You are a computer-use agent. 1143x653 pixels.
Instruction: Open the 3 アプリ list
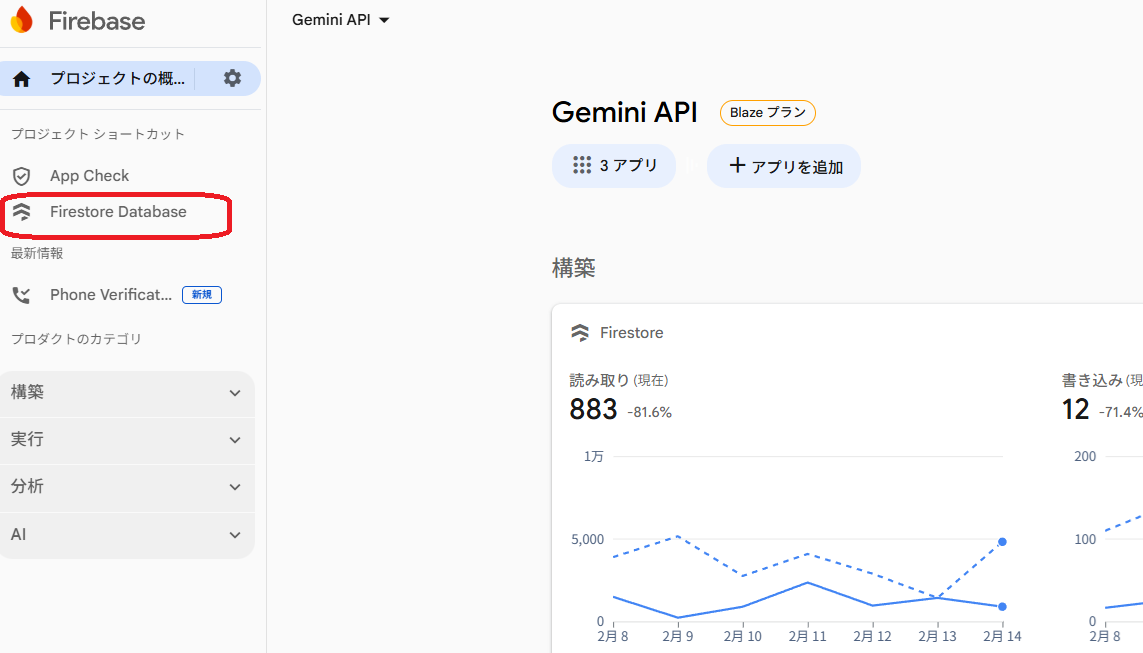tap(613, 165)
